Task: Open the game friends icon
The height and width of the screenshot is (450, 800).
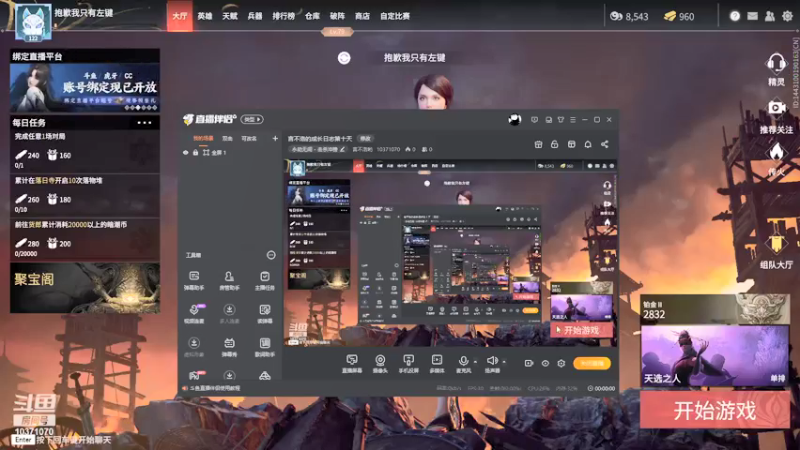Action: click(770, 16)
